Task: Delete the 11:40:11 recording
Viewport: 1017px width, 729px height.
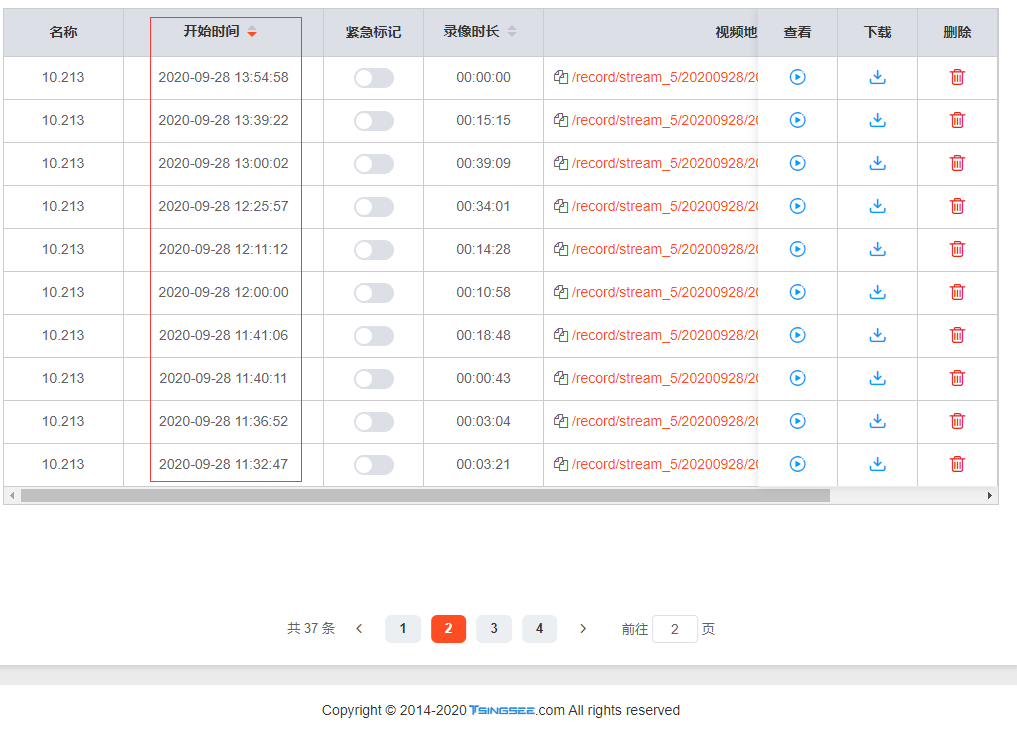Action: point(957,378)
